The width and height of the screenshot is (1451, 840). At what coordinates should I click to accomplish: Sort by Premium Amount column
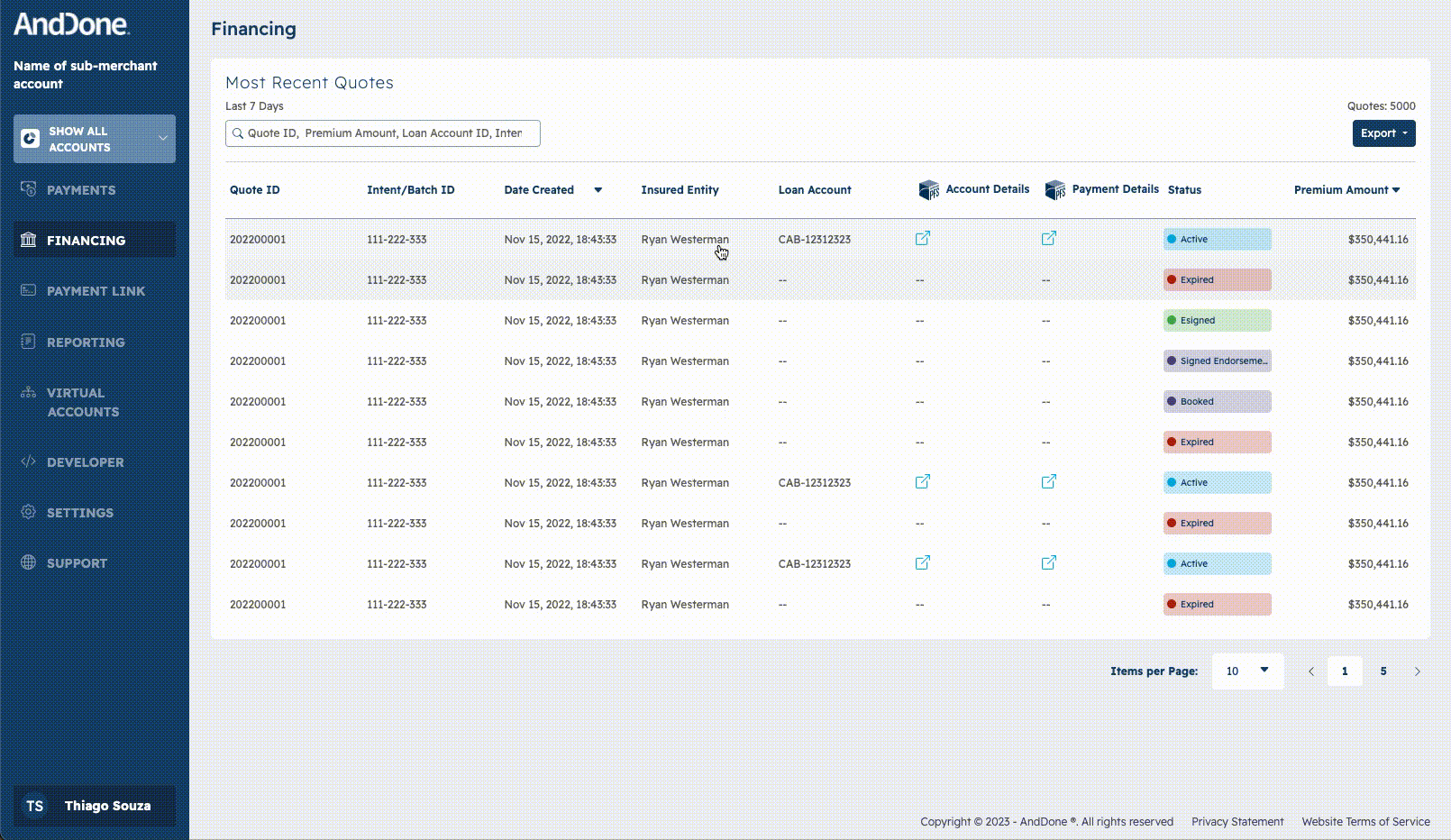pyautogui.click(x=1346, y=190)
